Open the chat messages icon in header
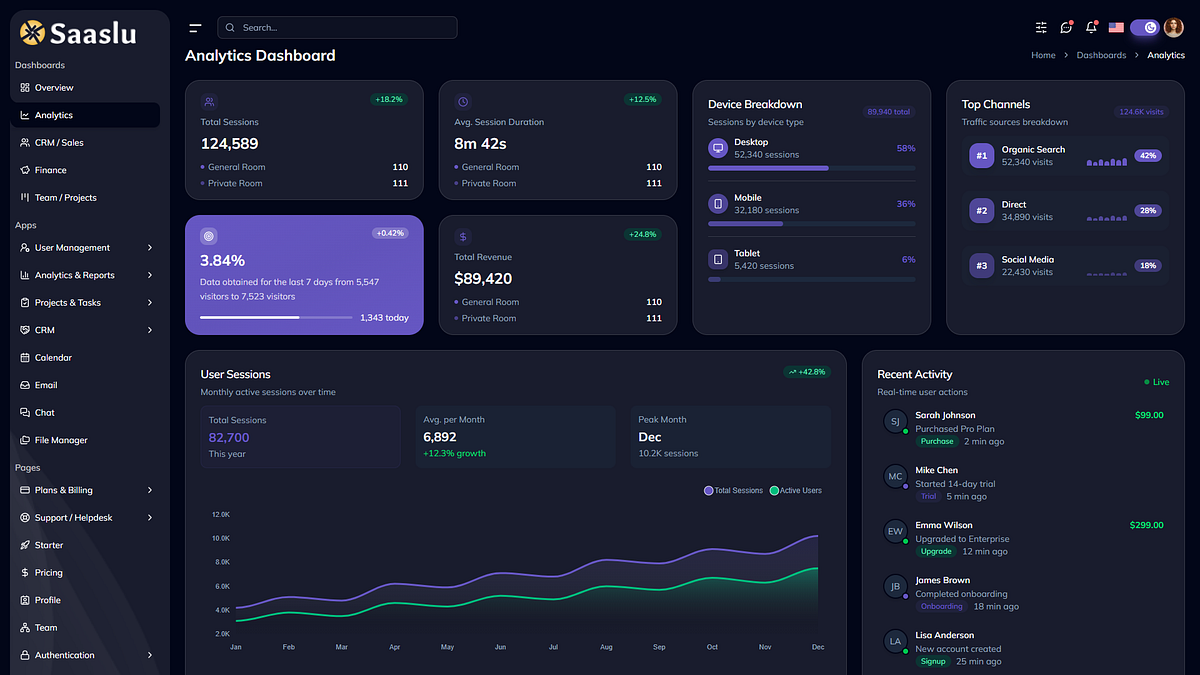Image resolution: width=1200 pixels, height=675 pixels. 1066,28
